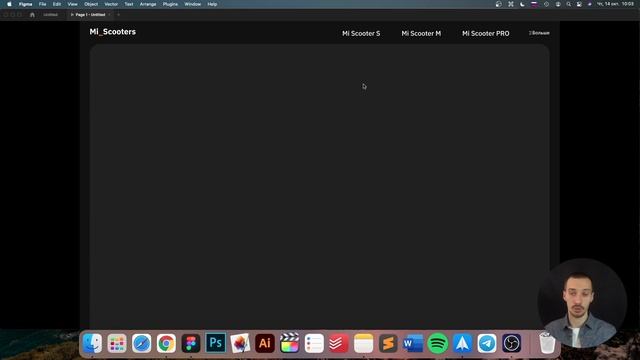The height and width of the screenshot is (360, 640).
Task: Open Telegram from the Dock
Action: pyautogui.click(x=487, y=343)
